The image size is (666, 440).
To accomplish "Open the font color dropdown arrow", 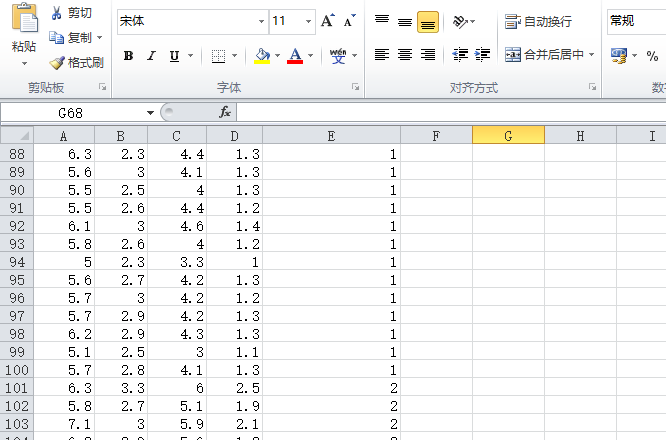I will [310, 56].
